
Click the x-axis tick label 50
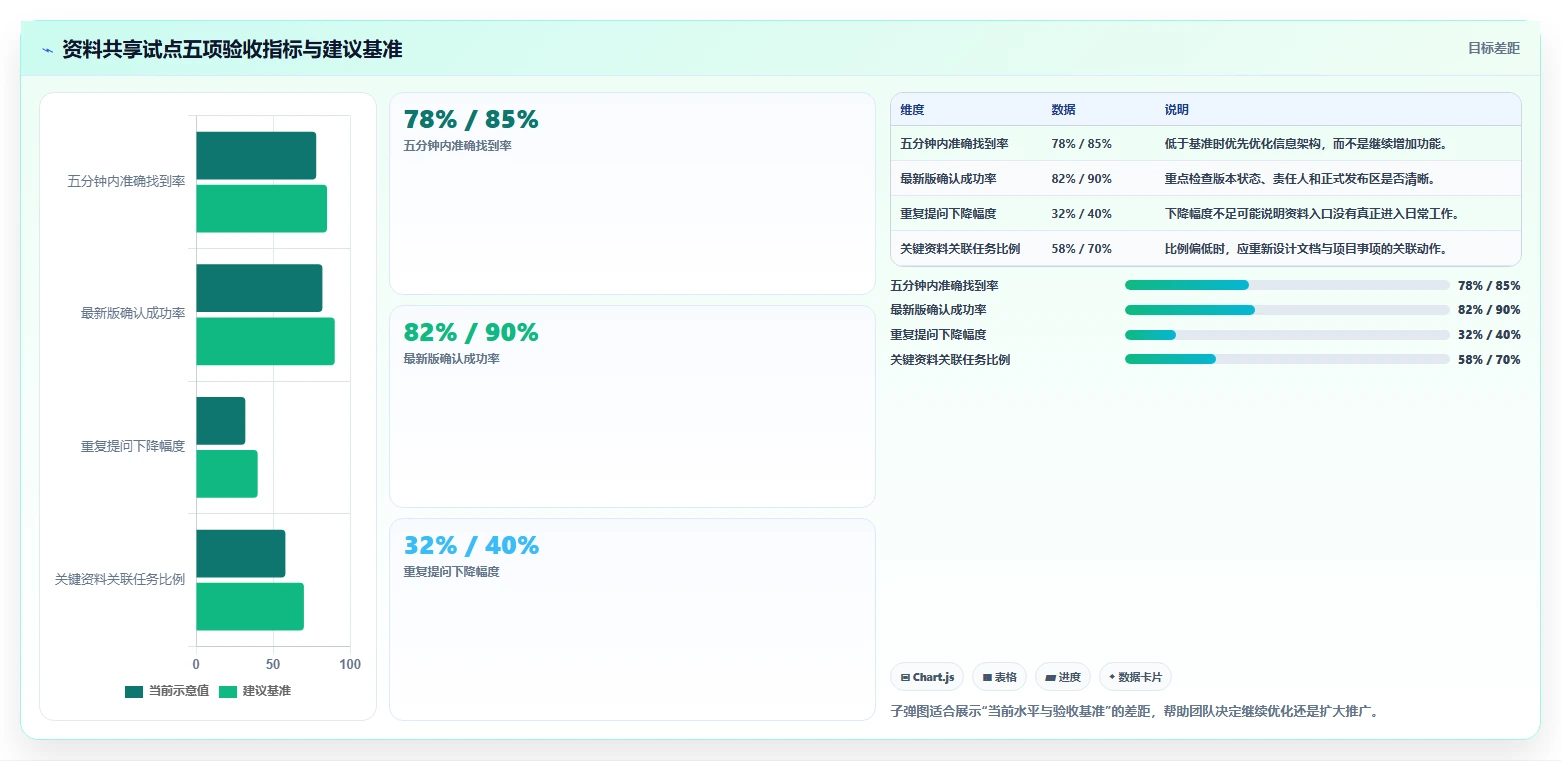(x=273, y=664)
